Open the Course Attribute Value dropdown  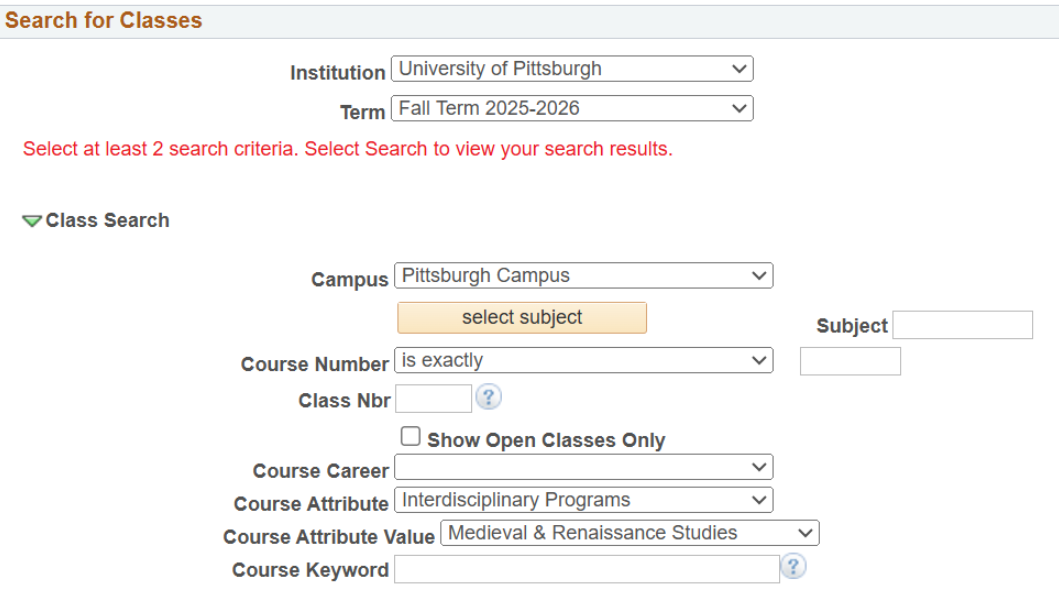coord(630,533)
